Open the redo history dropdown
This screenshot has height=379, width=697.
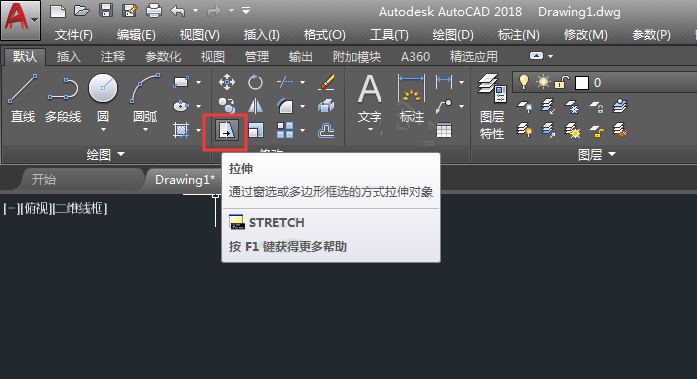coord(232,11)
